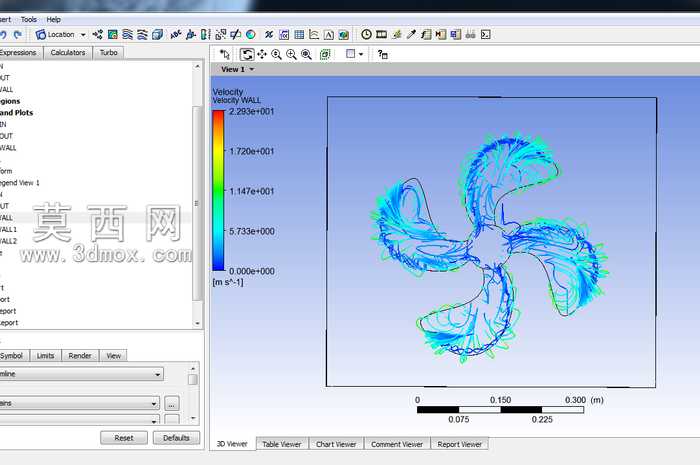This screenshot has height=465, width=700.
Task: Insert an Instance Transform
Action: [221, 34]
